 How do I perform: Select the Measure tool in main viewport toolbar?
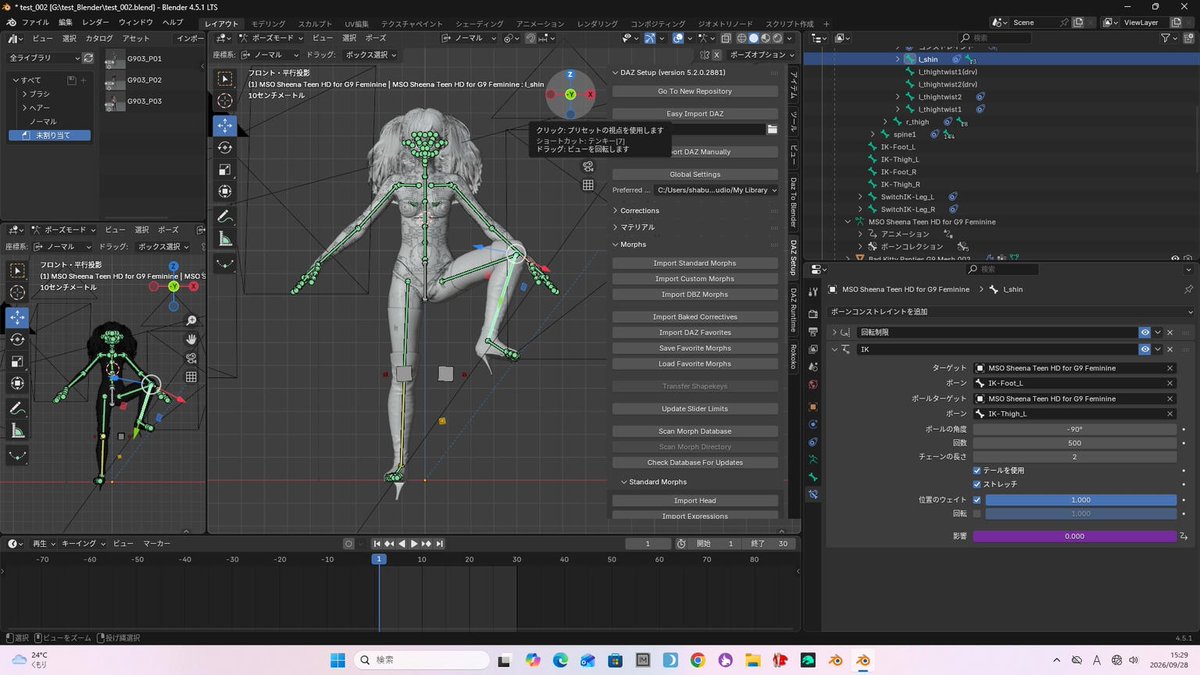tap(225, 239)
